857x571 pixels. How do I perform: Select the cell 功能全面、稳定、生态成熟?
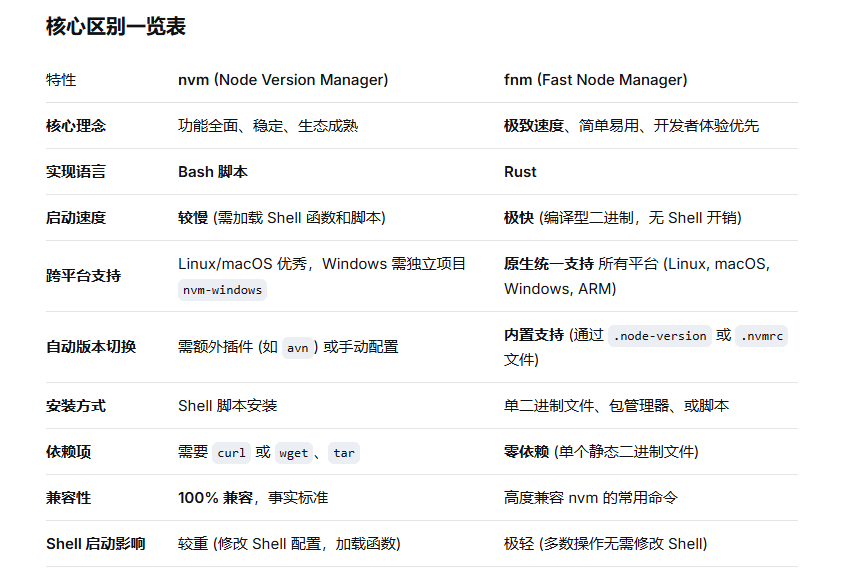point(268,126)
